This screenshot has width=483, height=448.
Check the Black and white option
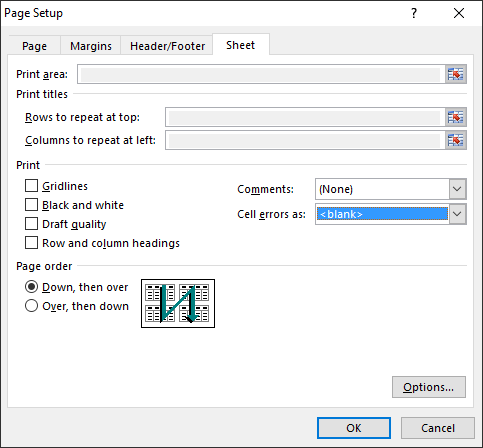point(31,205)
